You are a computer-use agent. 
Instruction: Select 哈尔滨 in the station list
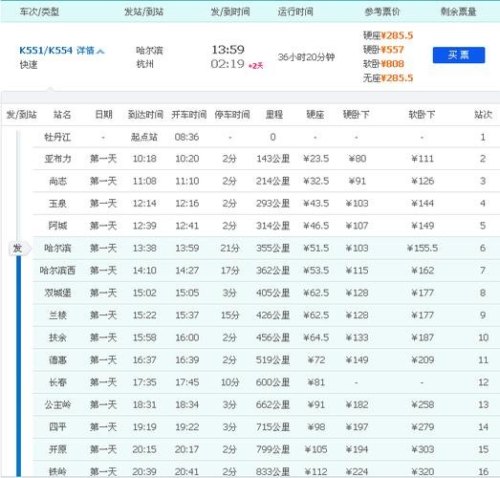click(58, 248)
